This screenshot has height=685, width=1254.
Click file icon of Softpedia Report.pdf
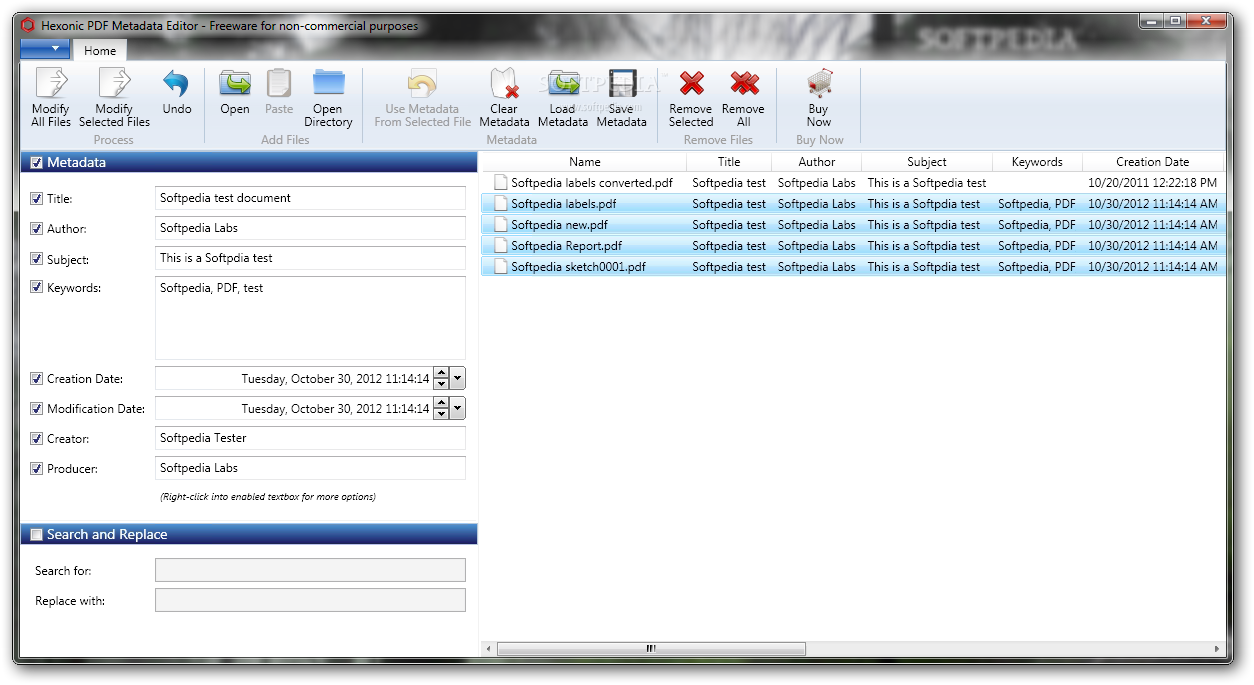501,246
